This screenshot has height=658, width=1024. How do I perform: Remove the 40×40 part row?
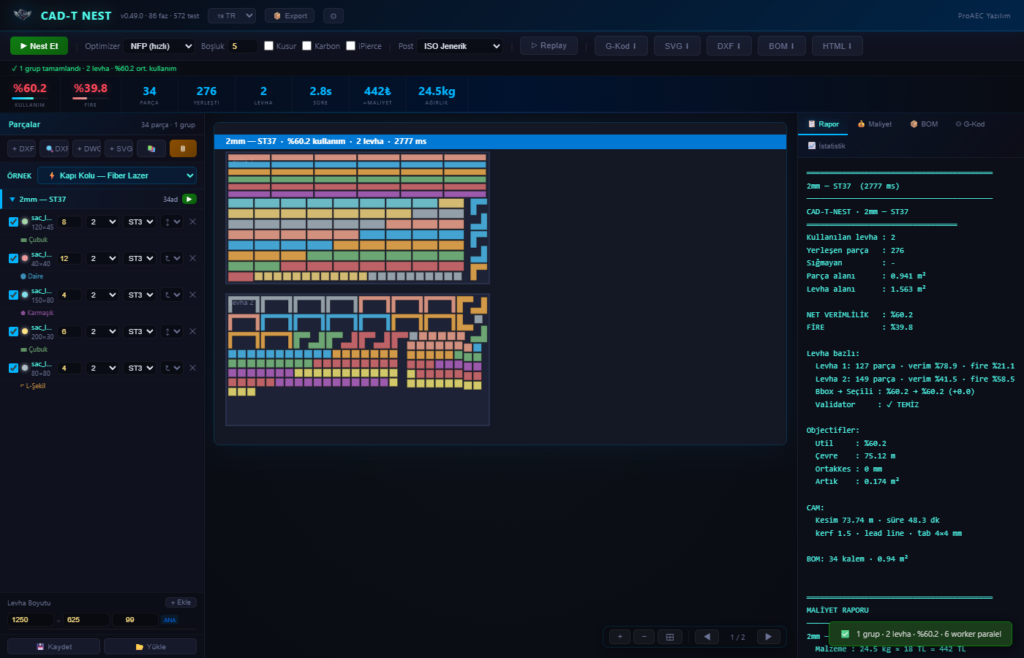(193, 258)
